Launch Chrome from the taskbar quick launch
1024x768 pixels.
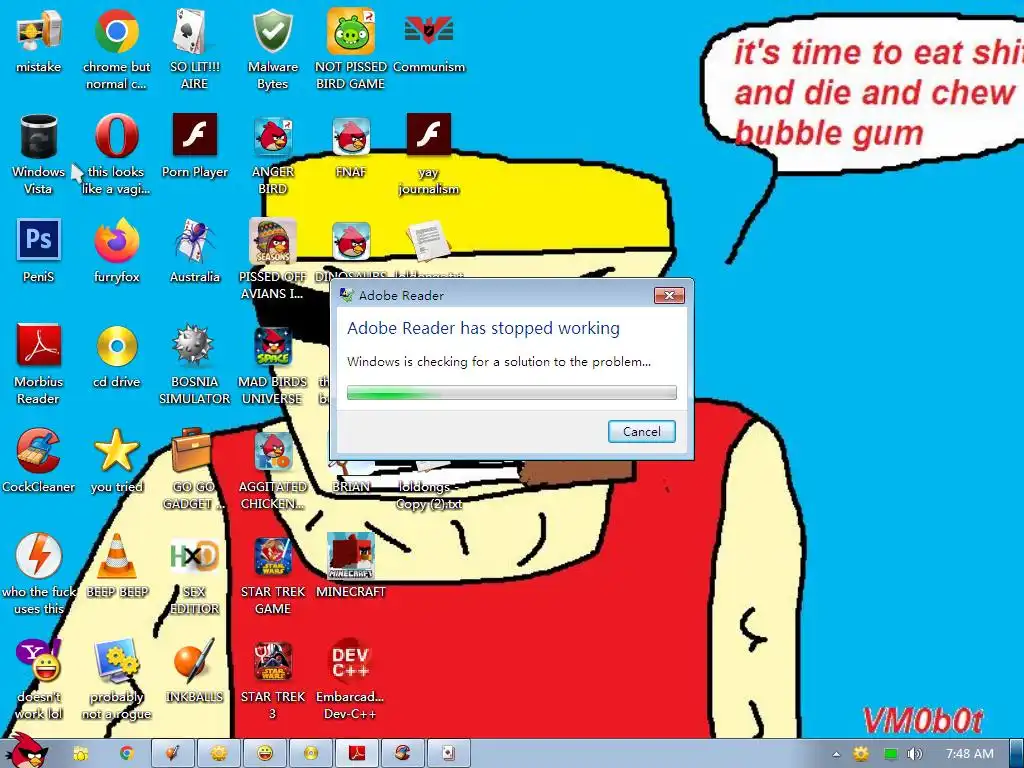[127, 754]
